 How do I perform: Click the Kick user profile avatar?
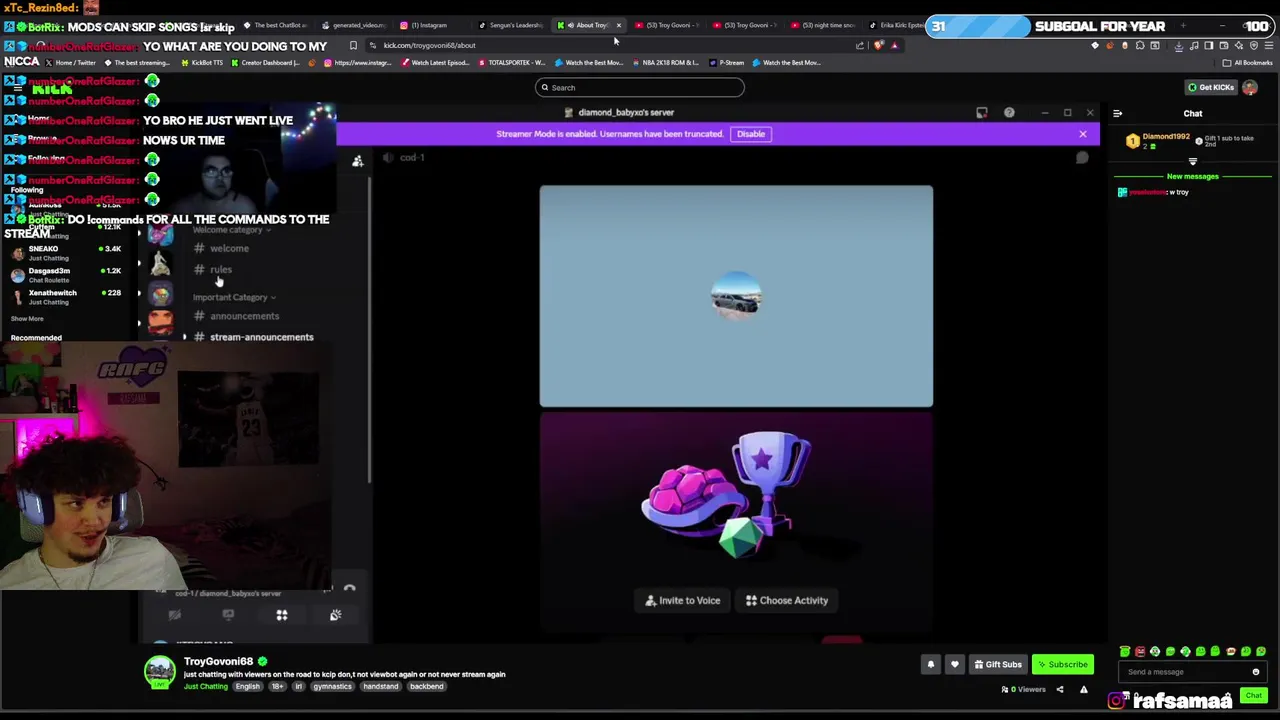(x=1250, y=87)
